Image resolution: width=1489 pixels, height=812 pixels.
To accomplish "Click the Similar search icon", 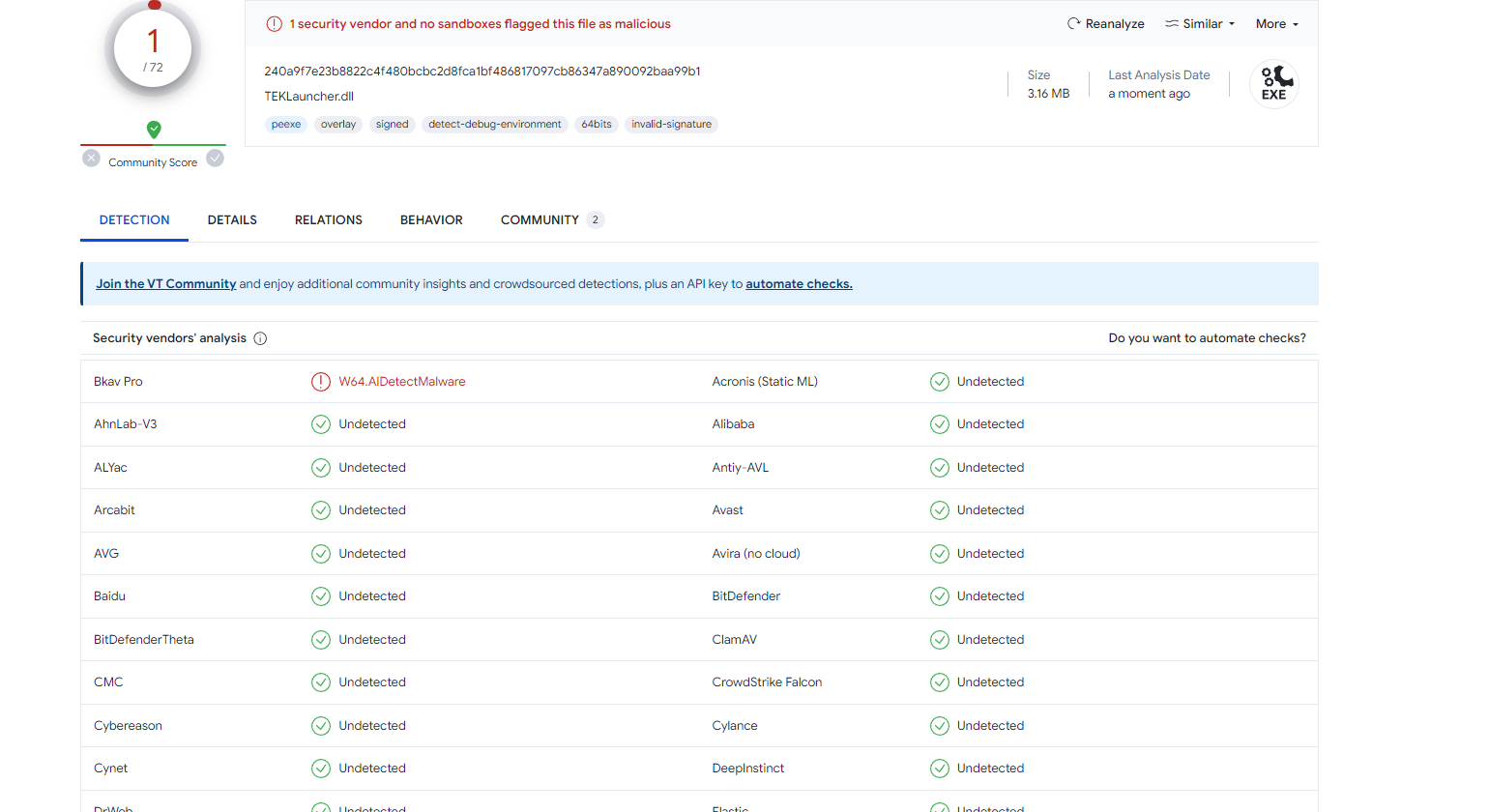I will coord(1171,23).
